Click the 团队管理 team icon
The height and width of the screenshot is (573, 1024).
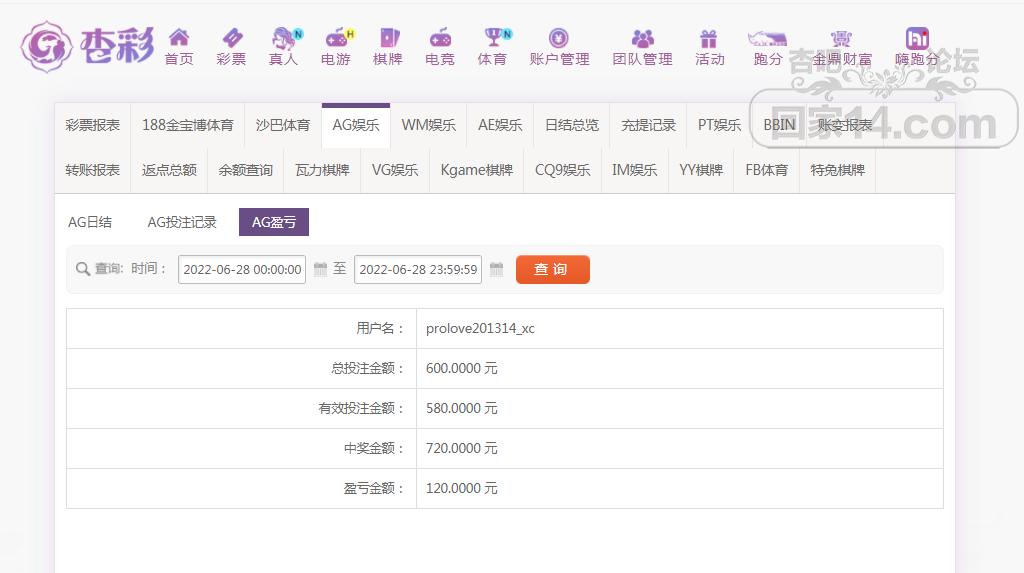(642, 39)
